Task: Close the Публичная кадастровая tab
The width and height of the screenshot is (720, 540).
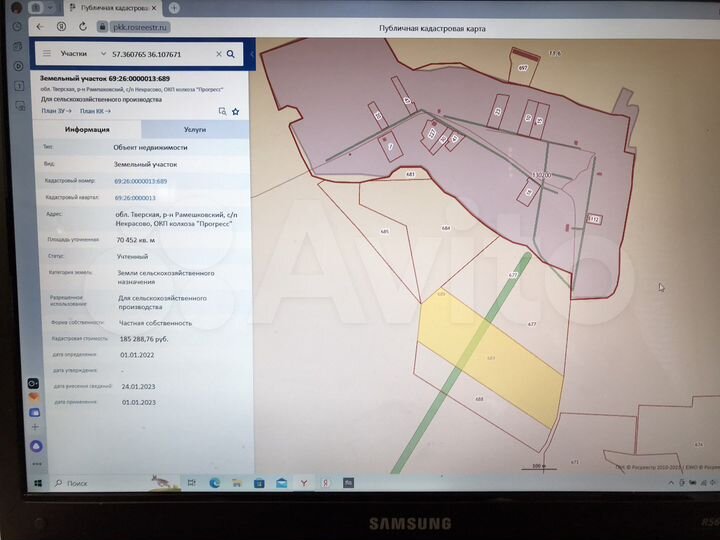Action: point(154,8)
